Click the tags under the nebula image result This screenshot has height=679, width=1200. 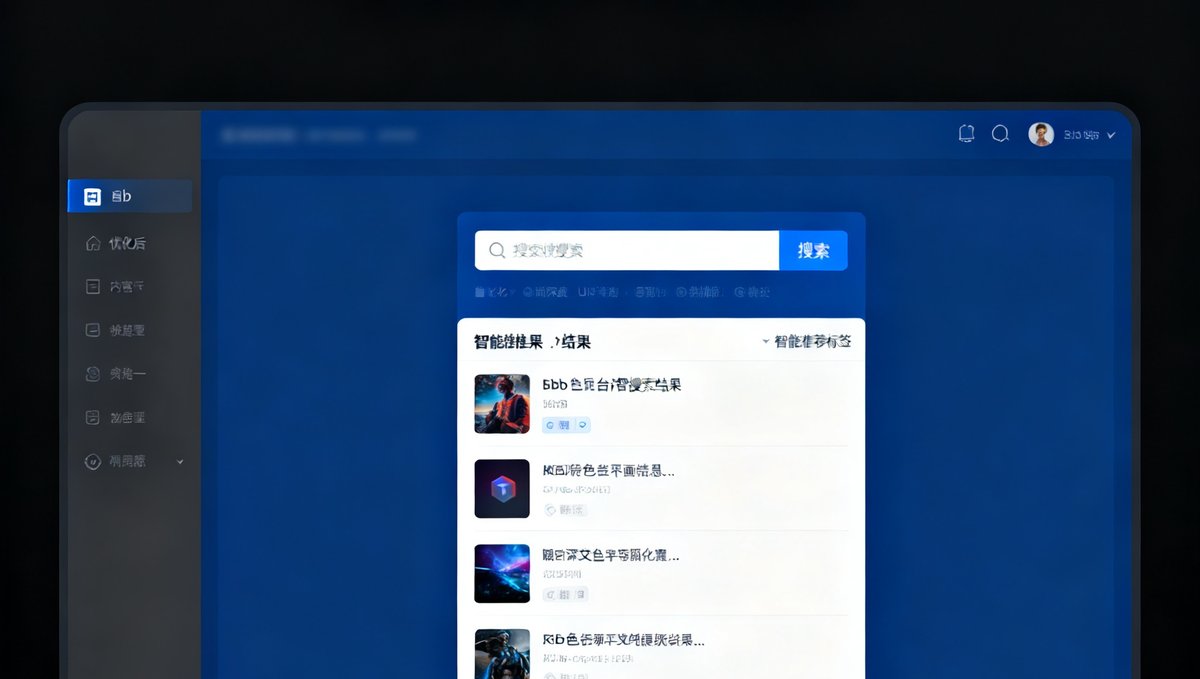click(565, 594)
